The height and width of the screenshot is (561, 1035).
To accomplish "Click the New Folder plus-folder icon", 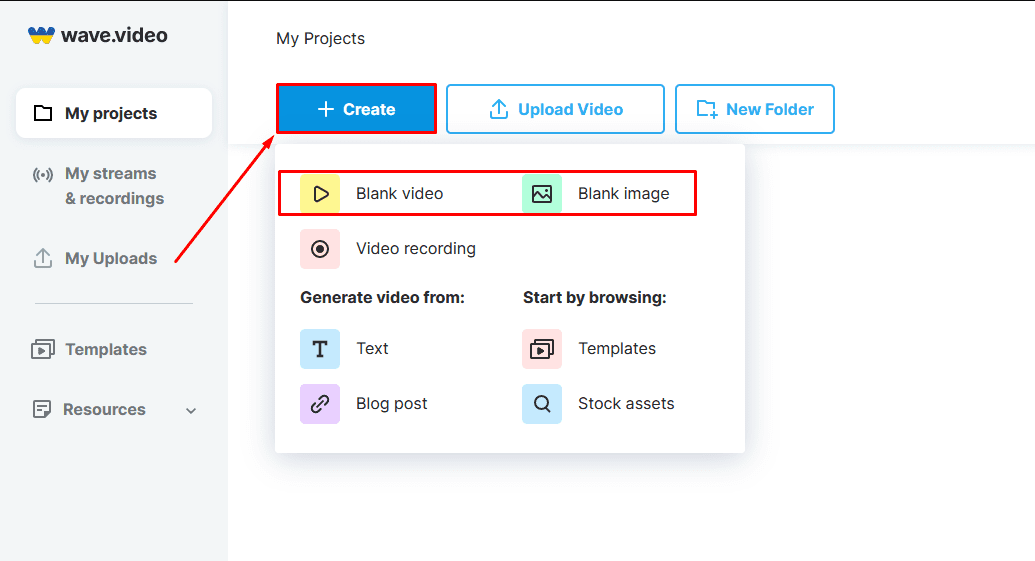I will [707, 109].
